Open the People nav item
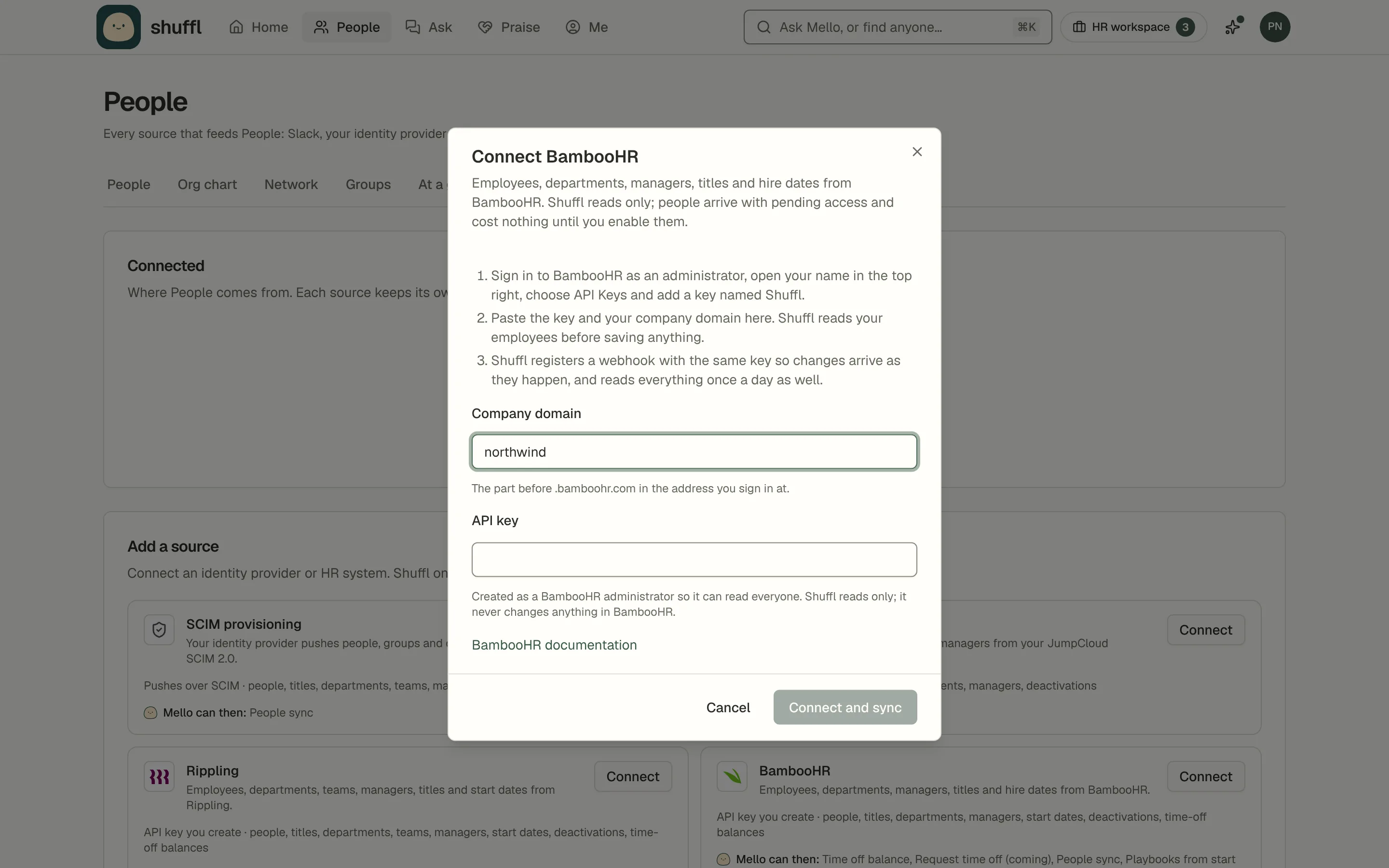The height and width of the screenshot is (868, 1389). (x=347, y=27)
